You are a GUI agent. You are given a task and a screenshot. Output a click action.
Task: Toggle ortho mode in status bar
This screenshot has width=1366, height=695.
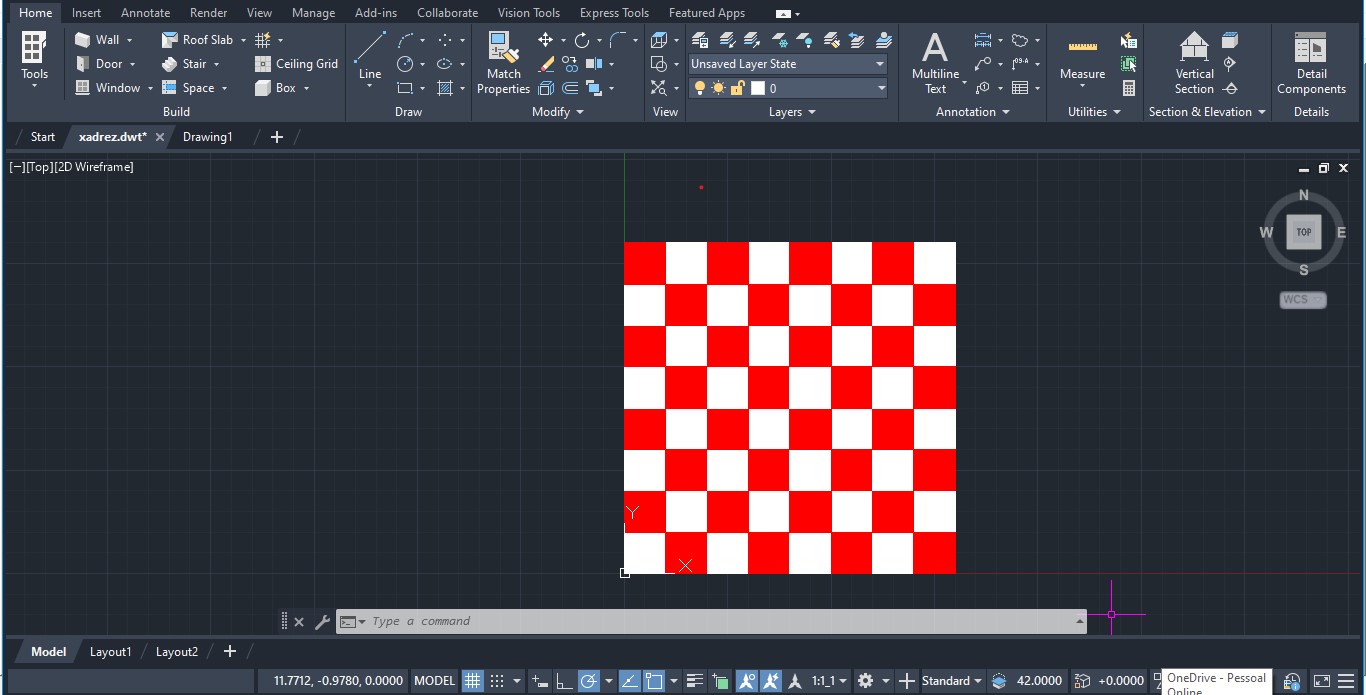[564, 681]
